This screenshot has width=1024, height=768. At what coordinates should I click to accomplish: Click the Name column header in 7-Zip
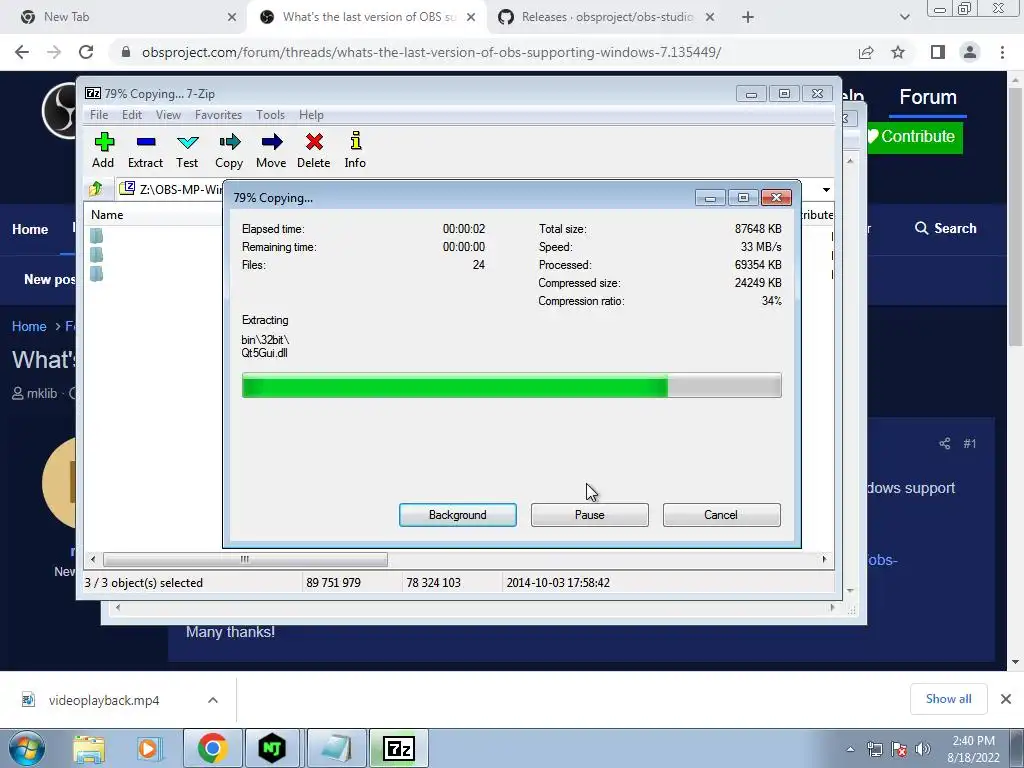point(107,215)
